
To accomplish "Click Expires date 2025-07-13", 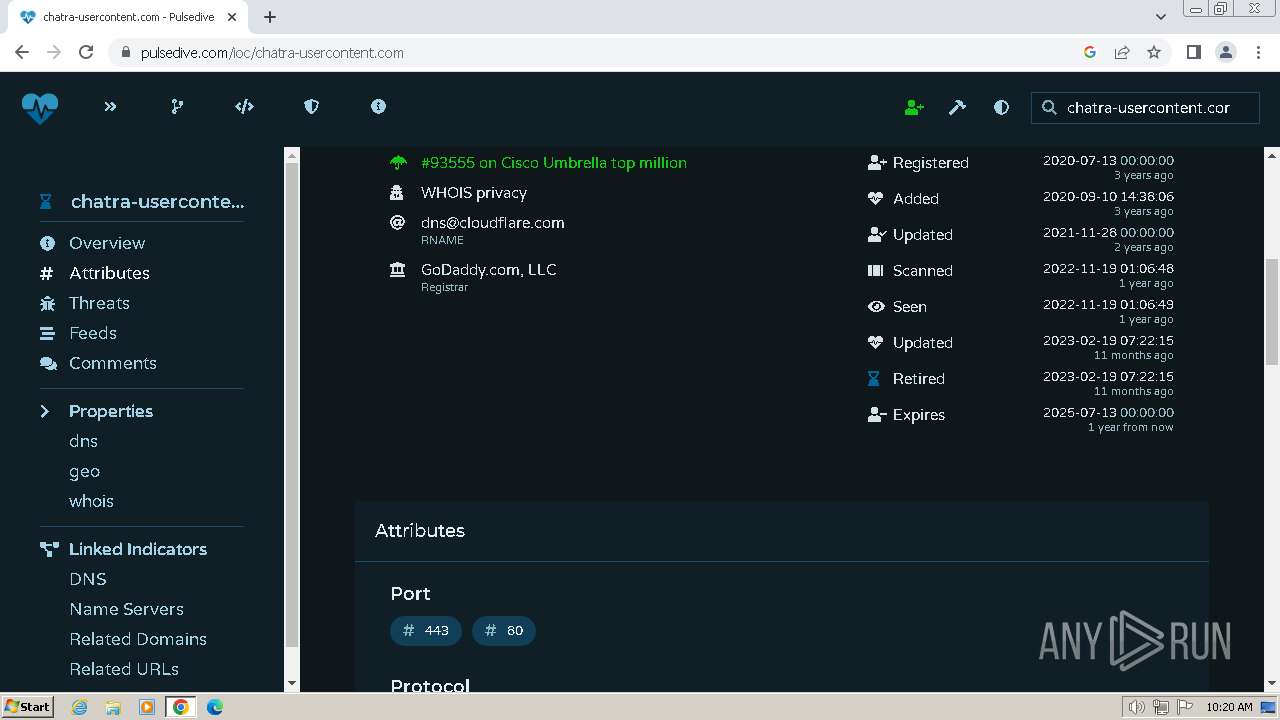I will [1108, 412].
